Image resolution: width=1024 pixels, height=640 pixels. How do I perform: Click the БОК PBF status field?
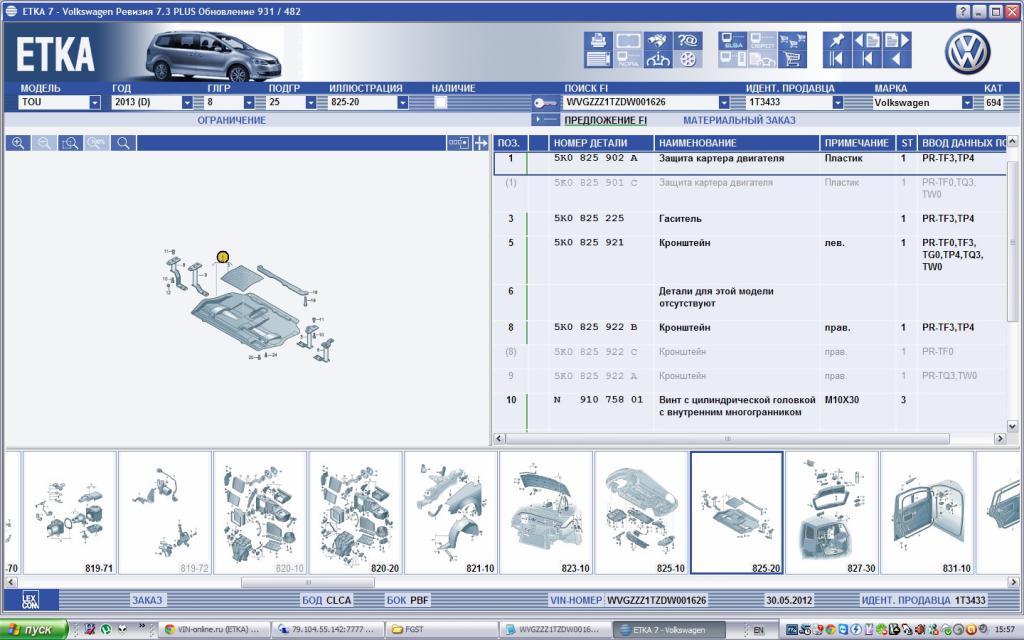[x=408, y=600]
